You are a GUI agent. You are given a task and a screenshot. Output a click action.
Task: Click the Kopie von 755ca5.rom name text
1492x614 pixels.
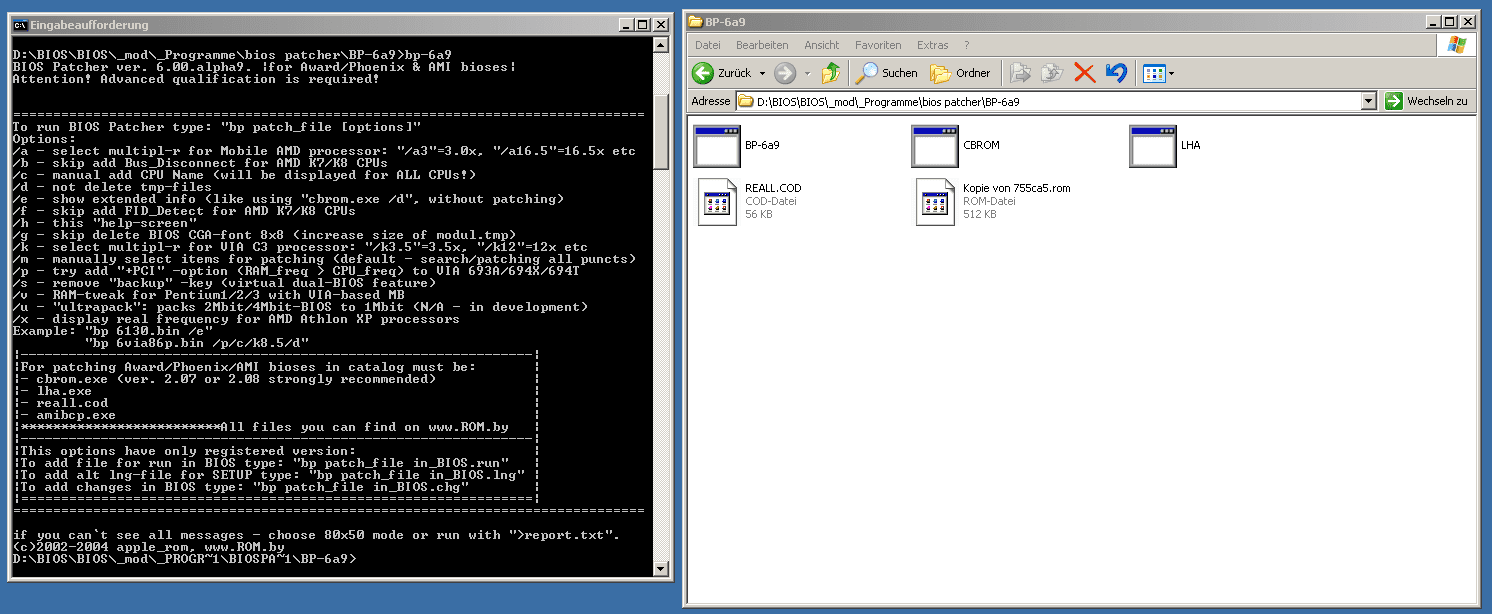tap(1017, 188)
